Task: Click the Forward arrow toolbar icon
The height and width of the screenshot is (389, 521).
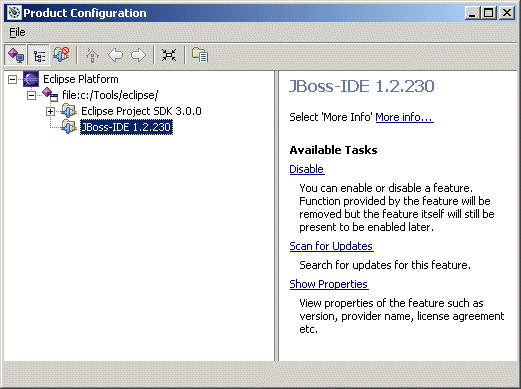Action: coord(138,55)
